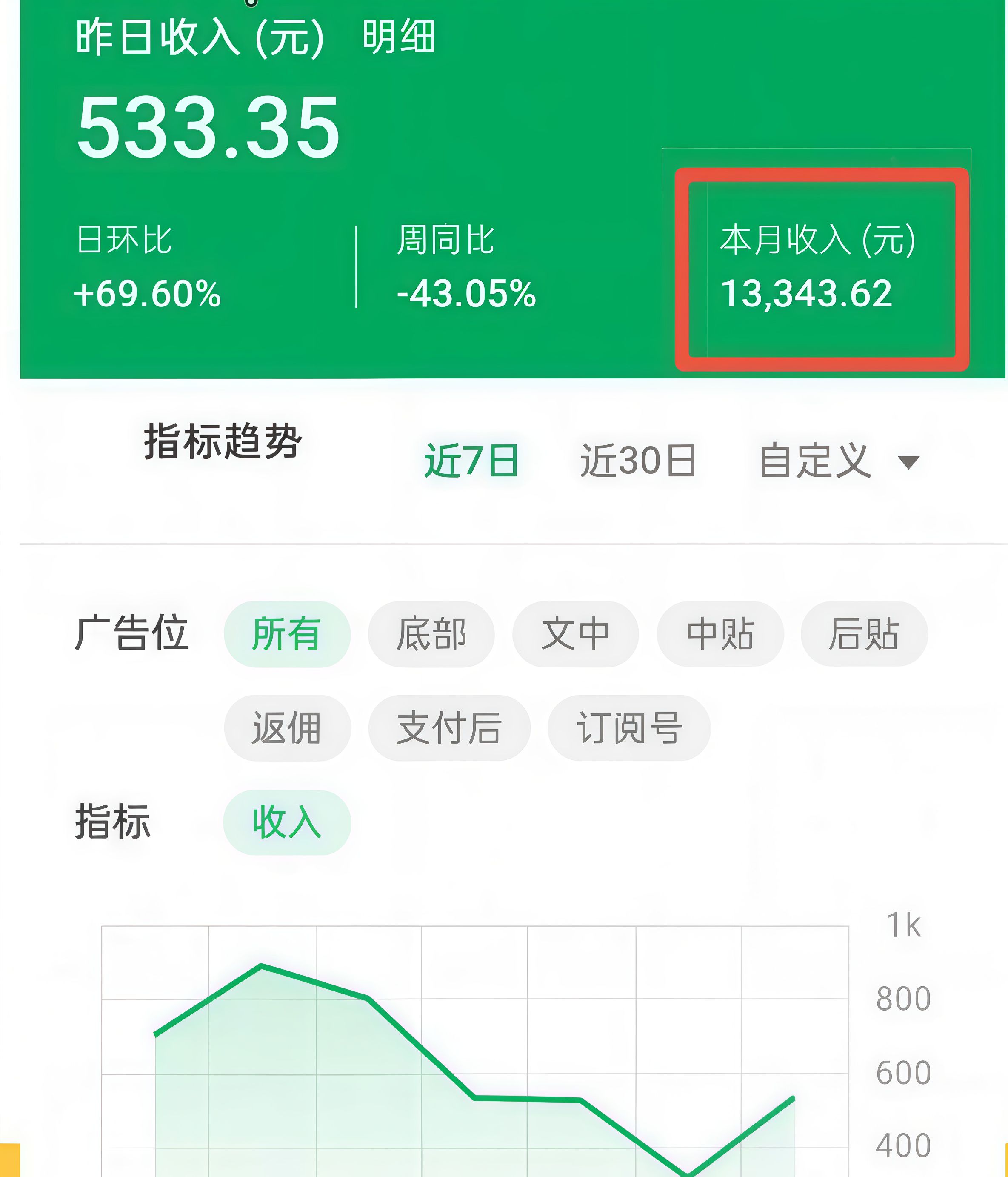Viewport: 1008px width, 1177px height.
Task: Tap the 533.35 yesterday income figure
Action: pos(208,128)
